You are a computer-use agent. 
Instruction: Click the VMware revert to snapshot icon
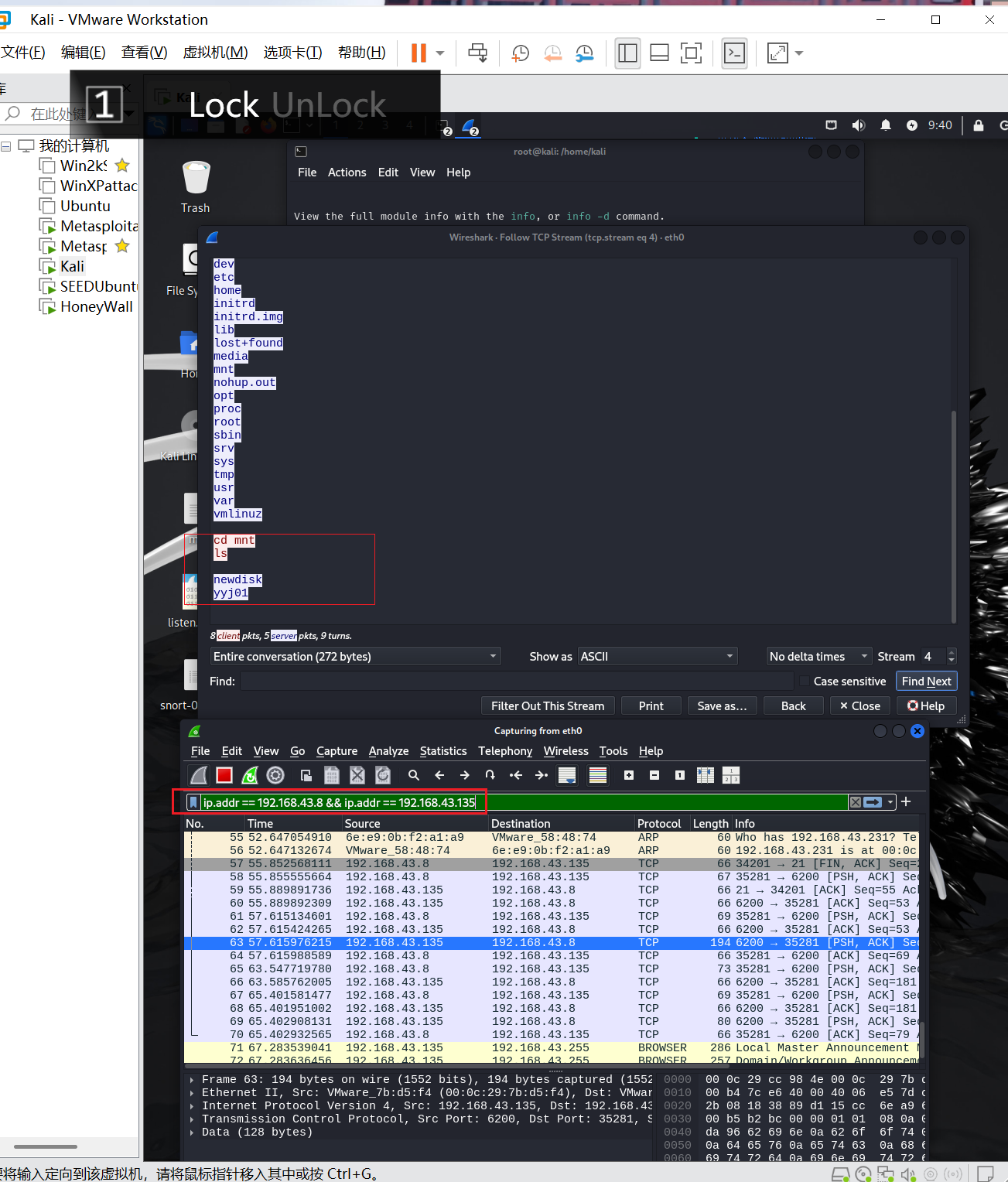click(x=552, y=53)
